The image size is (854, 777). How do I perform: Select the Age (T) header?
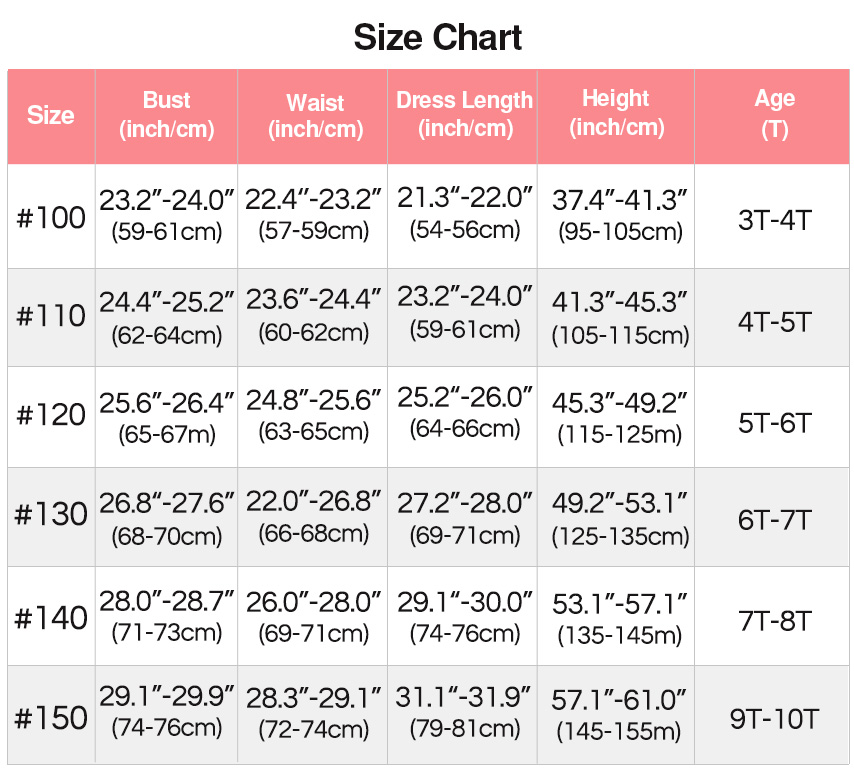774,114
